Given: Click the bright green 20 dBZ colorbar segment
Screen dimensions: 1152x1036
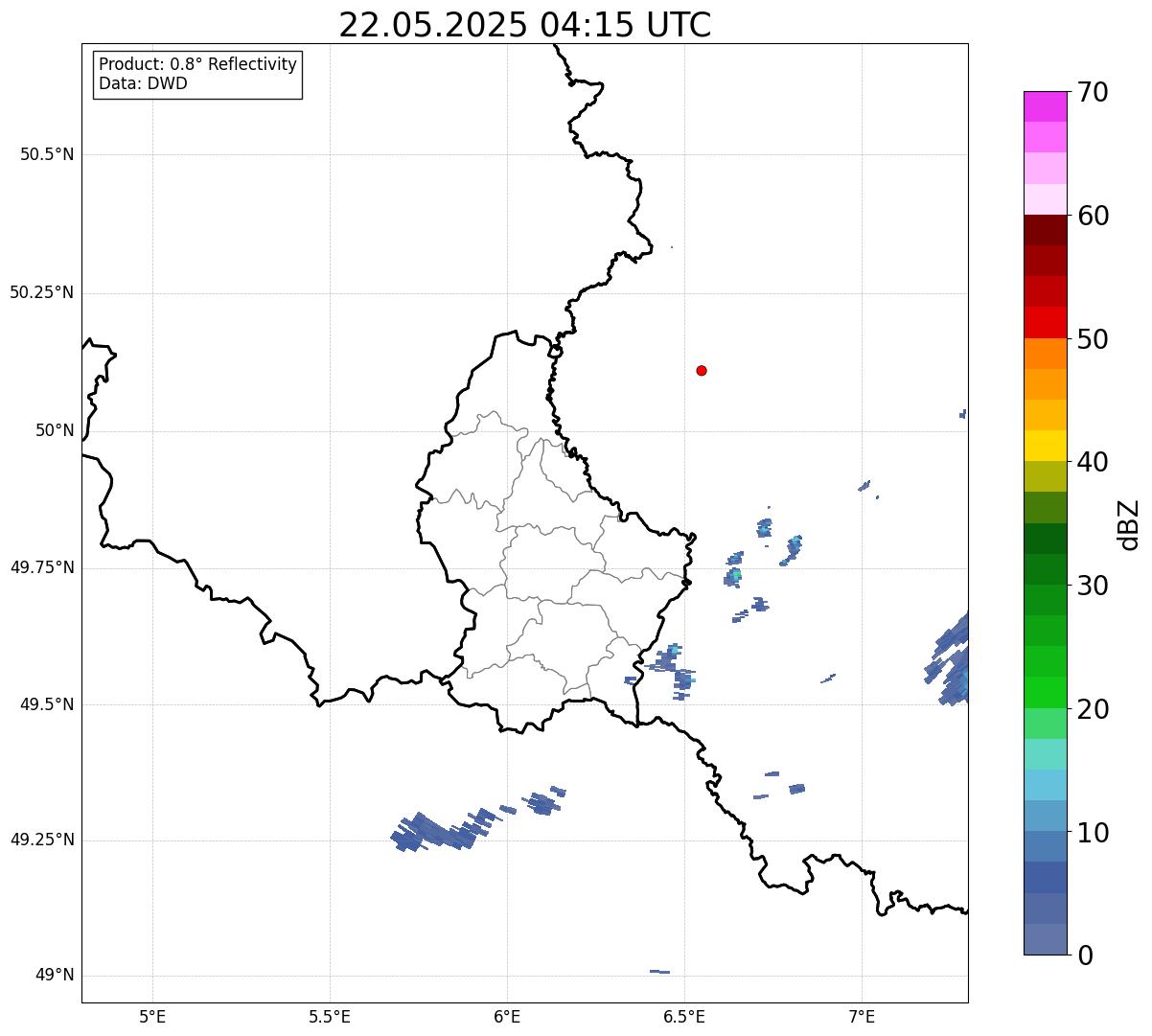Looking at the screenshot, I should coord(1045,693).
